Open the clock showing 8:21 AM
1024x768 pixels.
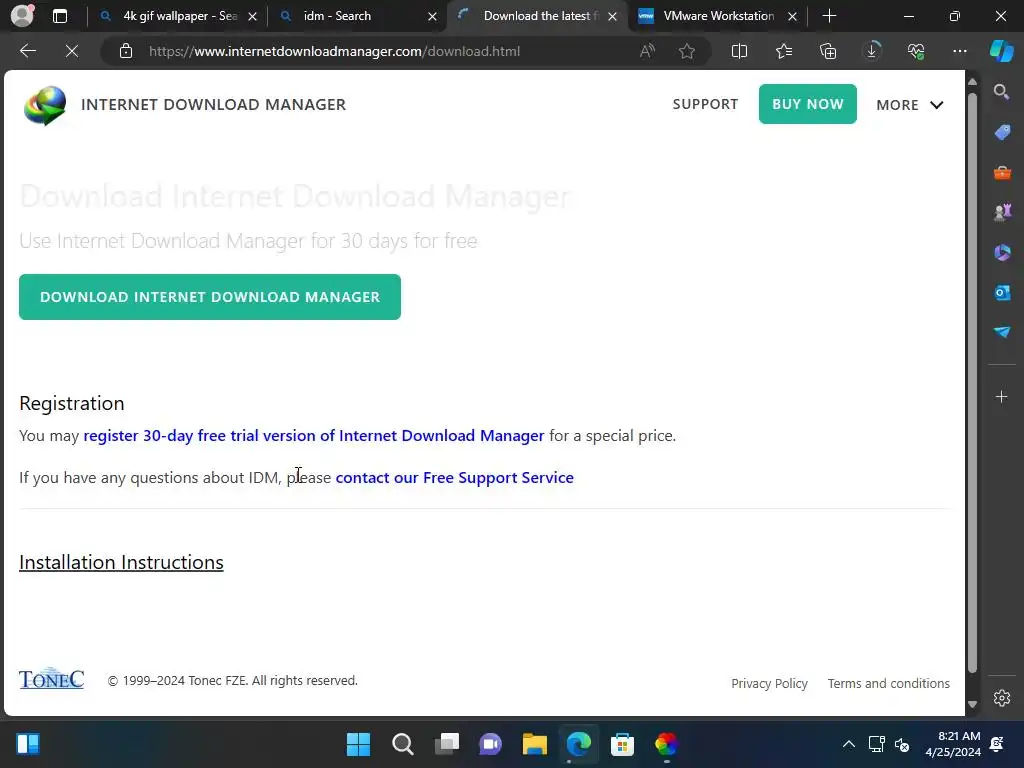(x=953, y=744)
